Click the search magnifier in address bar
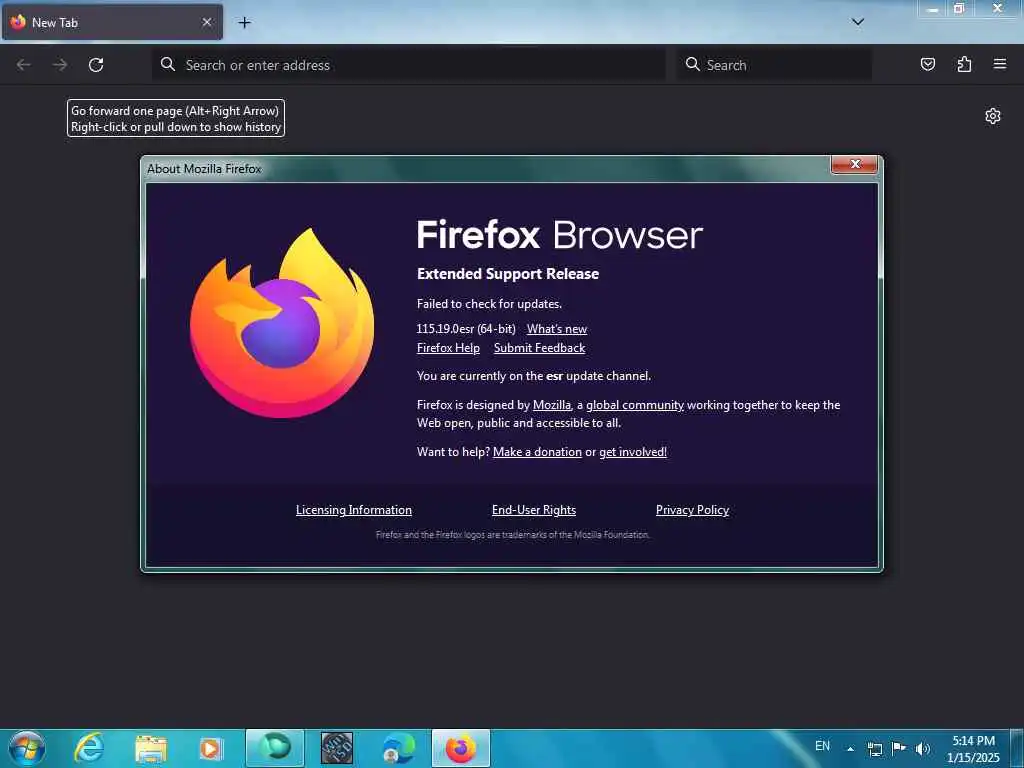 [168, 64]
